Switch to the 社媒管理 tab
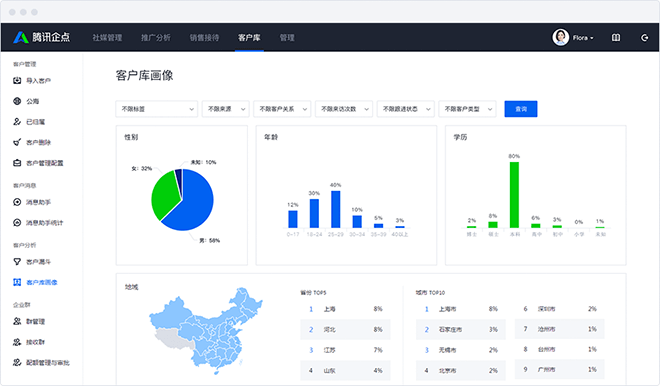Image resolution: width=660 pixels, height=386 pixels. [x=107, y=38]
